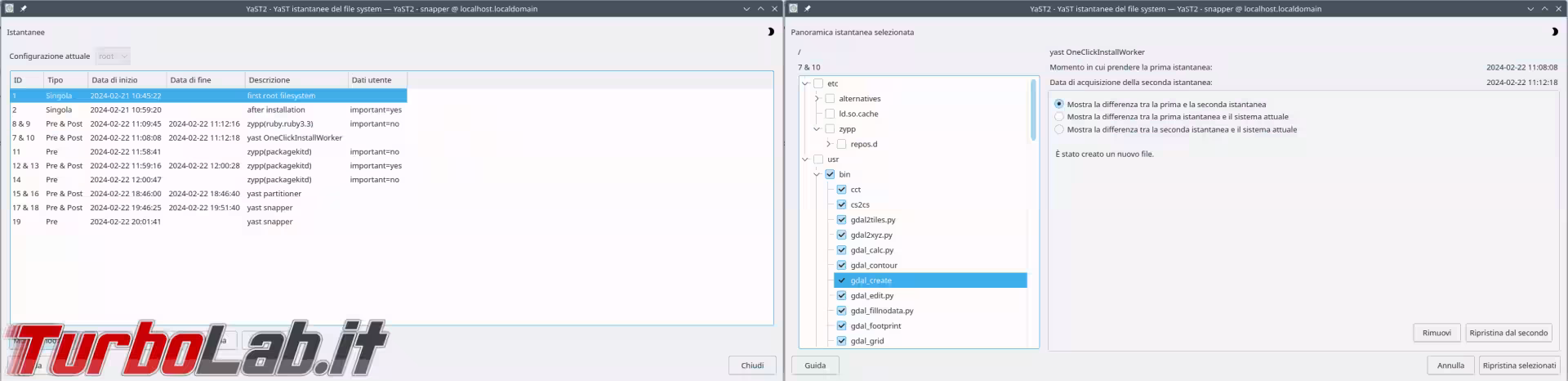
Task: Click pin icon in left window titlebar
Action: point(24,9)
